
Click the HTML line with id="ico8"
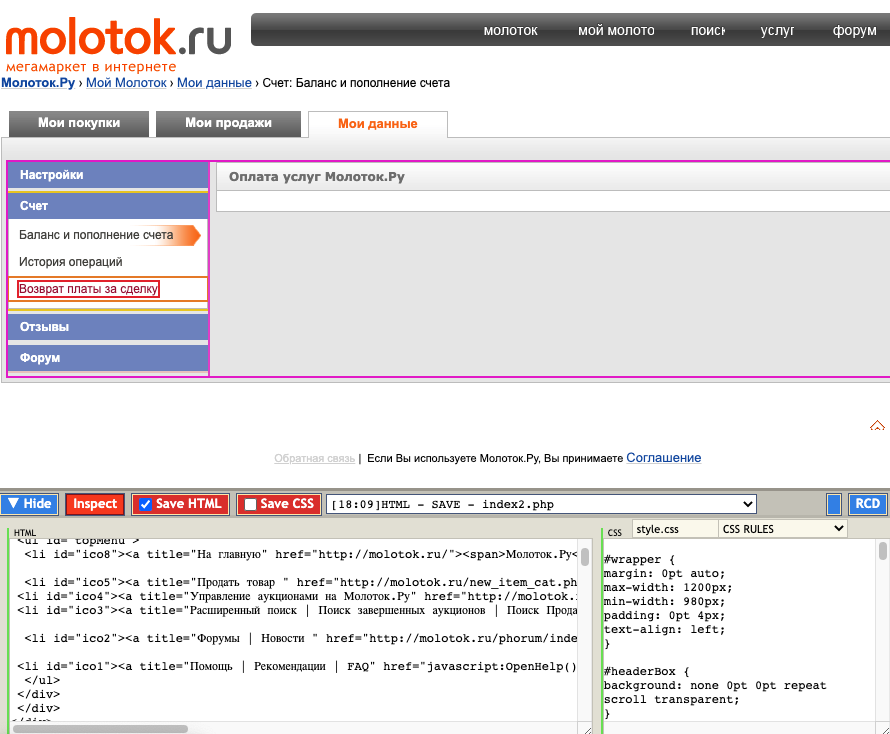[x=301, y=554]
